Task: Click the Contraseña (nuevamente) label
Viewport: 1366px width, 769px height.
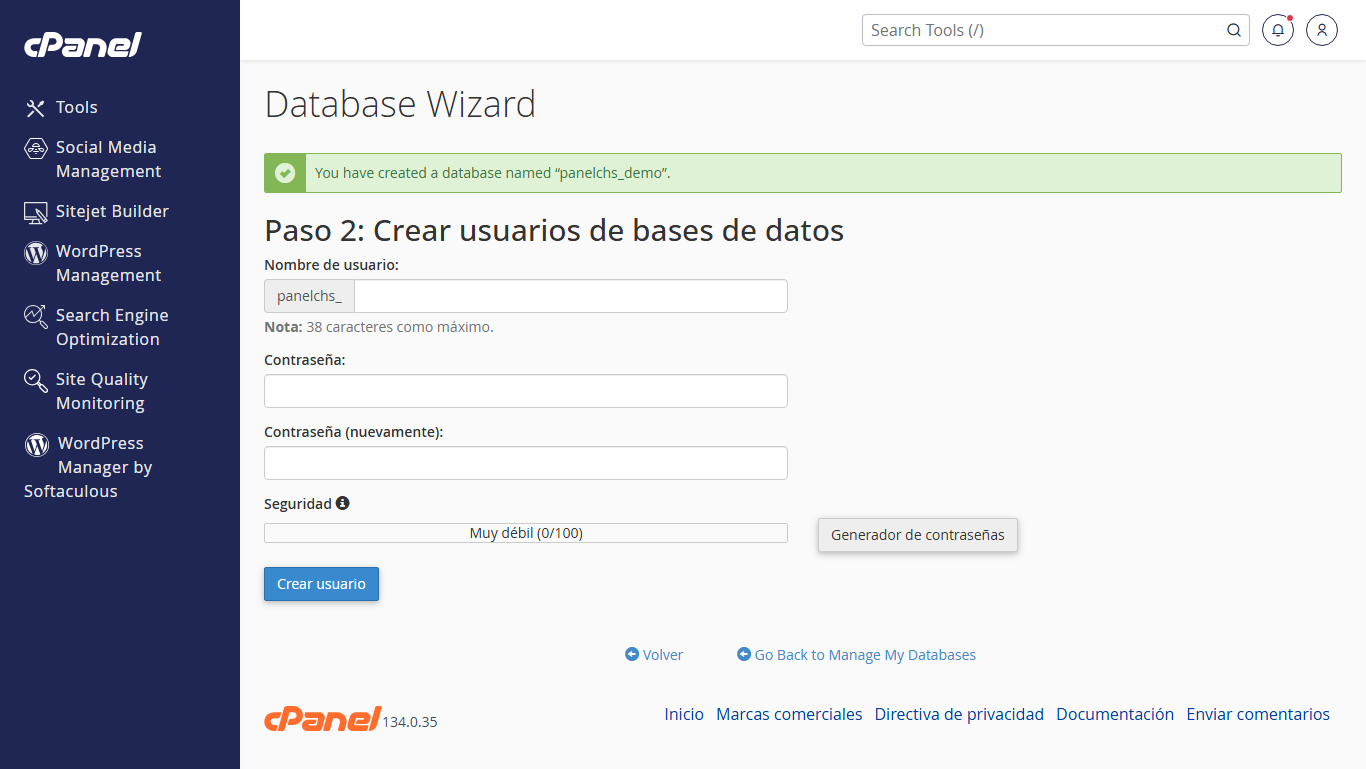Action: [353, 432]
